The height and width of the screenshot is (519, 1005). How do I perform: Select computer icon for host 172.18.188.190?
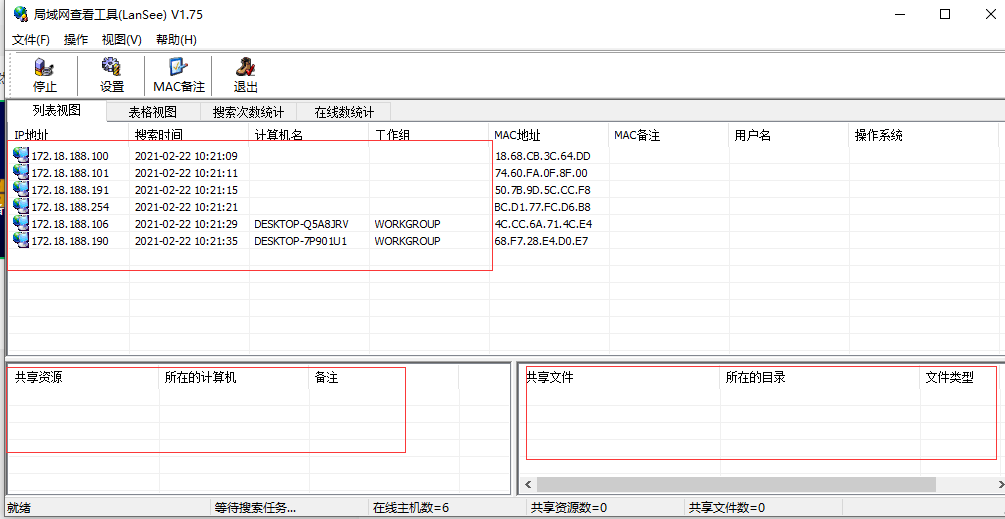click(x=21, y=241)
